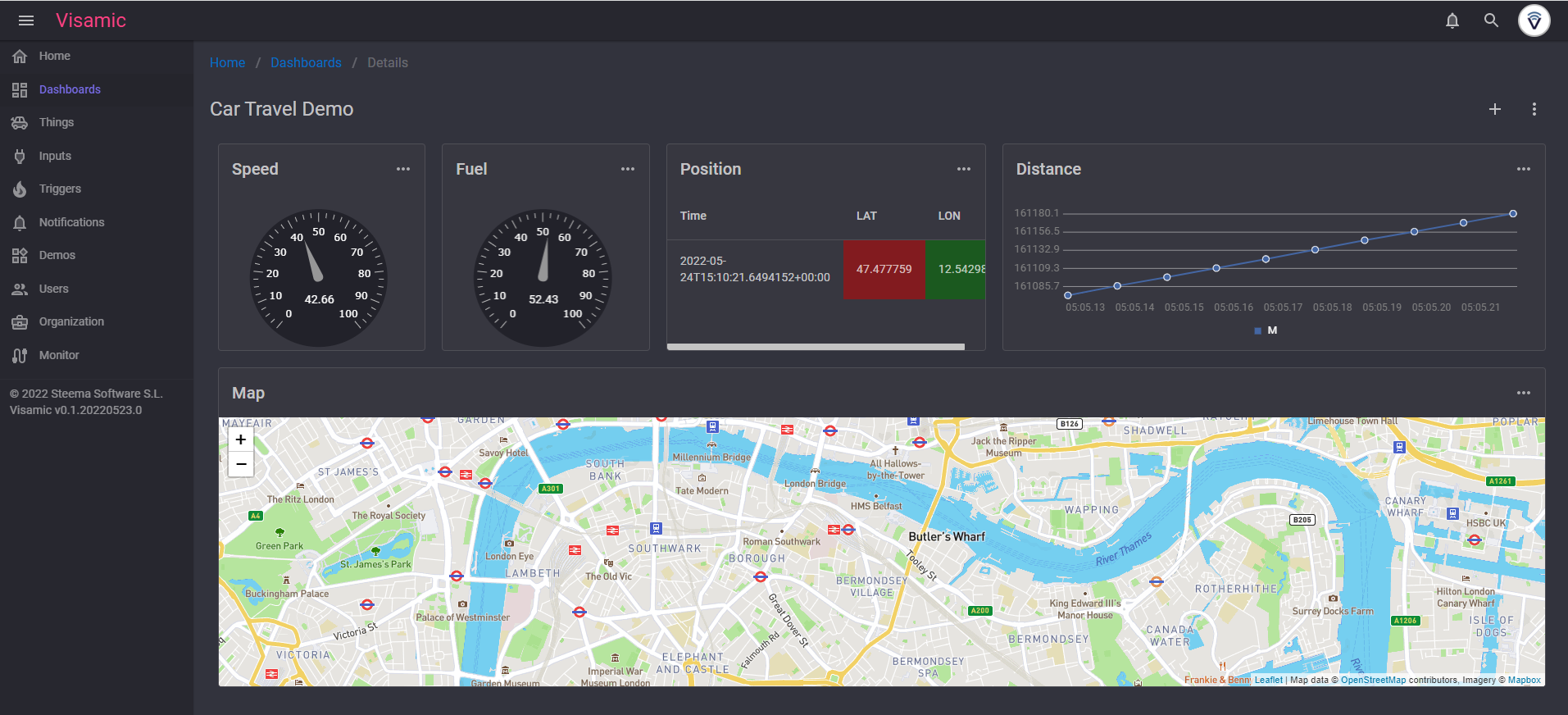Image resolution: width=1568 pixels, height=715 pixels.
Task: Zoom in on the map
Action: pyautogui.click(x=241, y=439)
